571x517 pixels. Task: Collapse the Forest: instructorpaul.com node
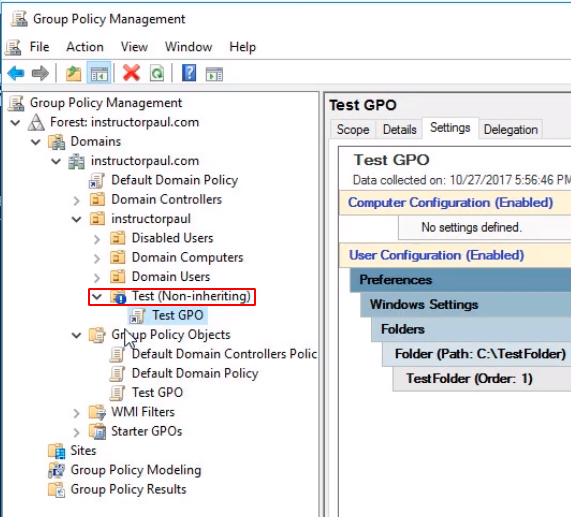click(x=15, y=123)
